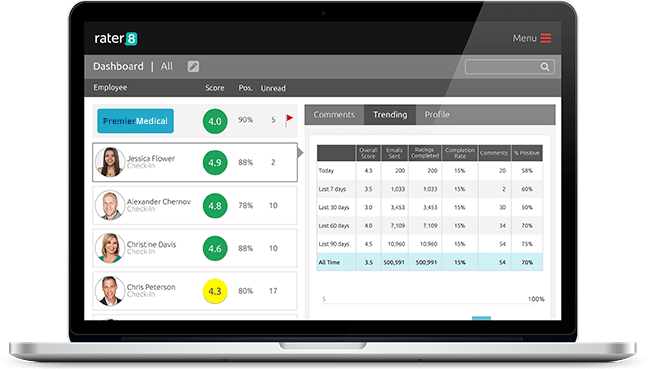Click the Overall Score table header
This screenshot has width=648, height=369.
tap(368, 153)
